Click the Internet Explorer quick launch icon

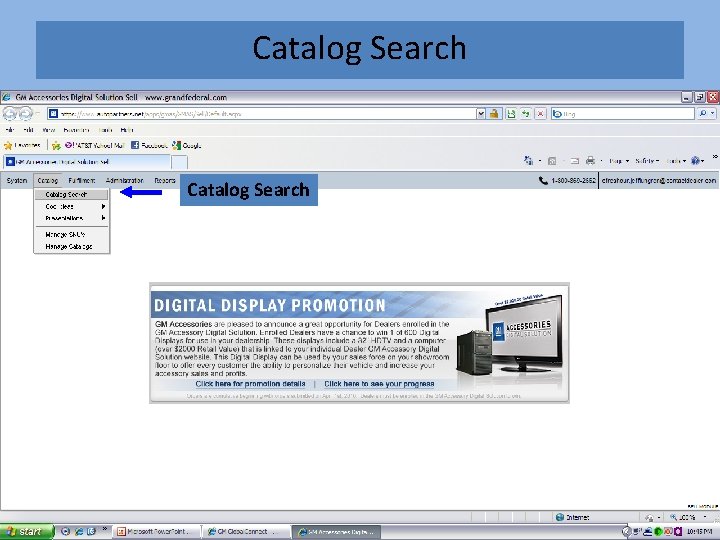pyautogui.click(x=79, y=531)
